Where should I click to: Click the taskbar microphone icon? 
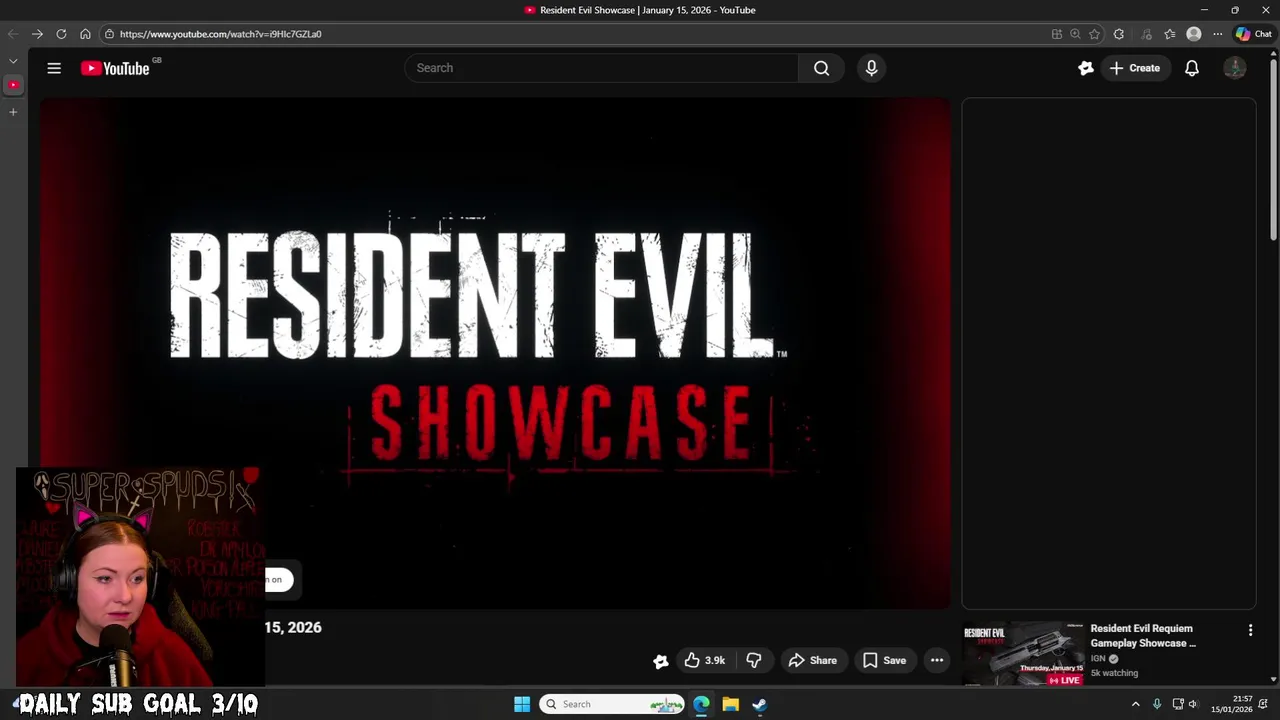1157,704
